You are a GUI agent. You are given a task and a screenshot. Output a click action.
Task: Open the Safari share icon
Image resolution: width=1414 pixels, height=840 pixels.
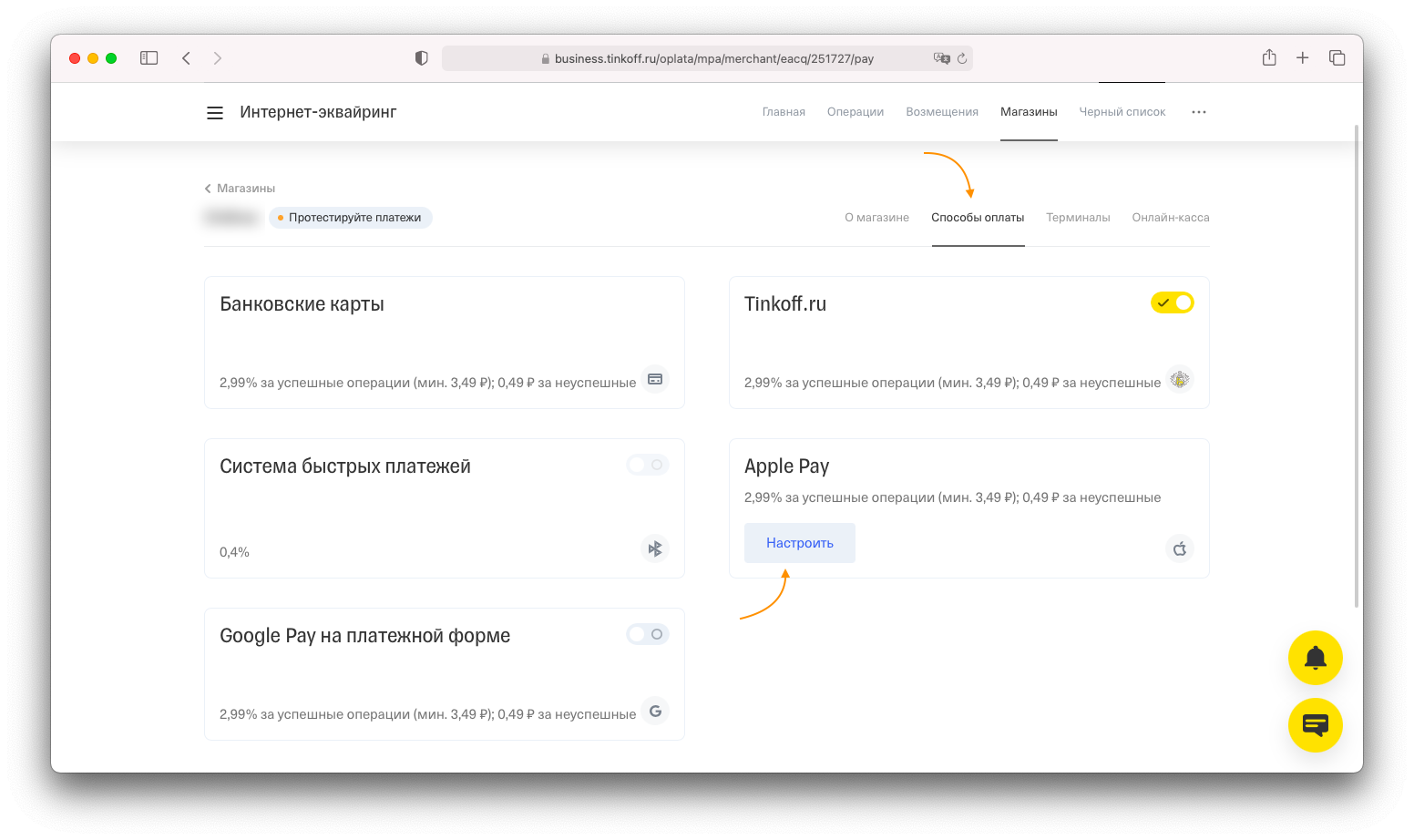1269,57
